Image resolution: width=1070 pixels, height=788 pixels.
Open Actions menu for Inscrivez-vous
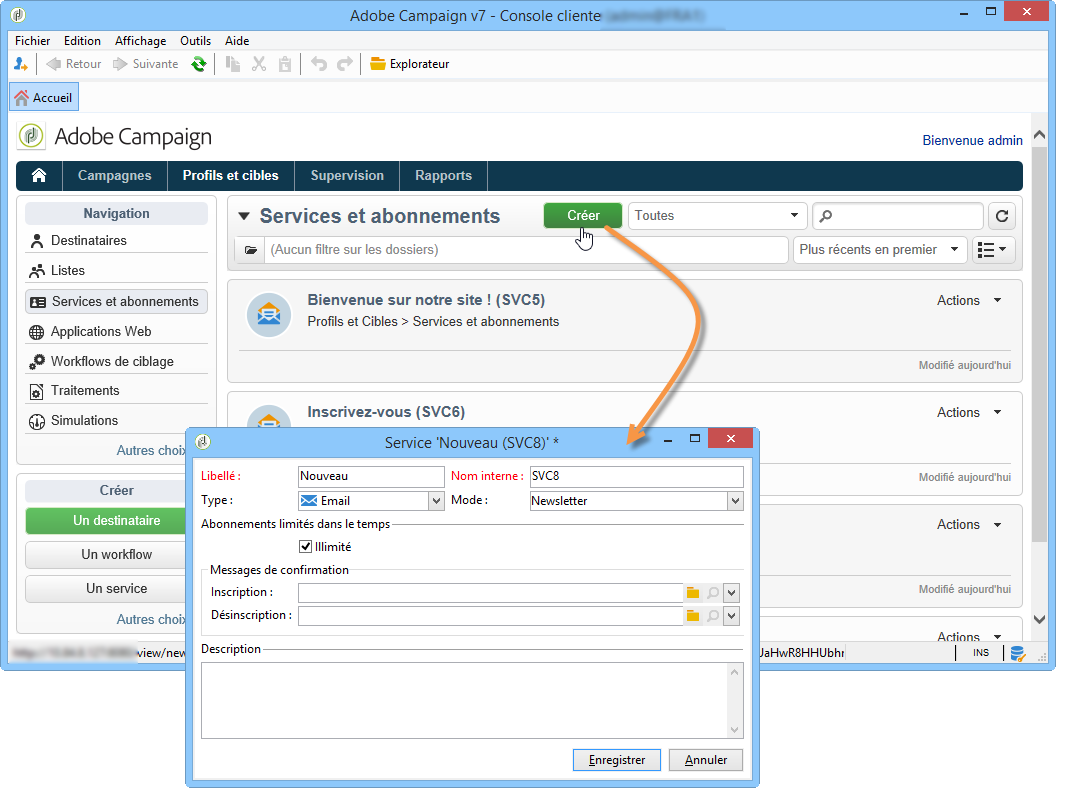pyautogui.click(x=969, y=413)
